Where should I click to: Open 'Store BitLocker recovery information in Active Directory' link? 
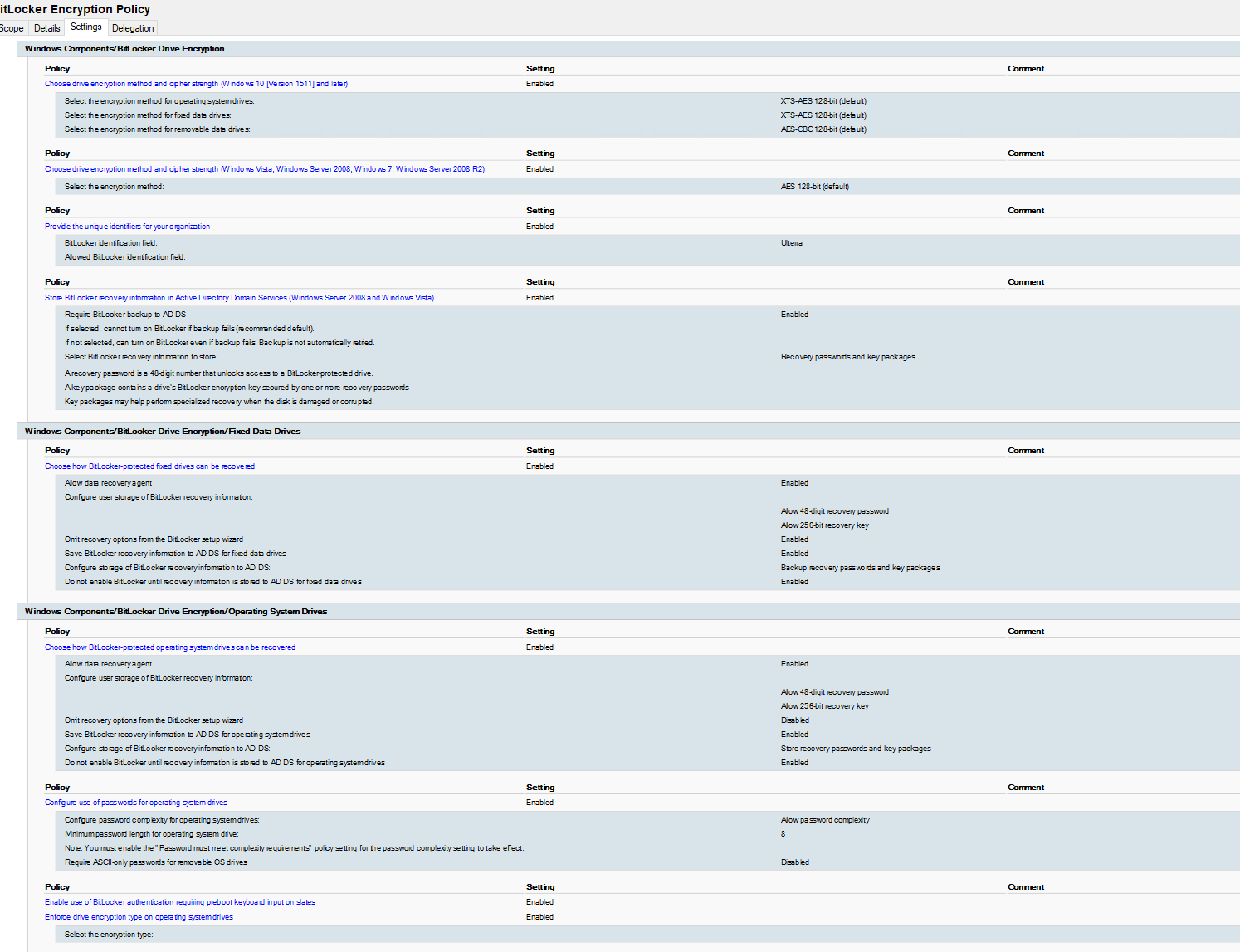click(239, 298)
